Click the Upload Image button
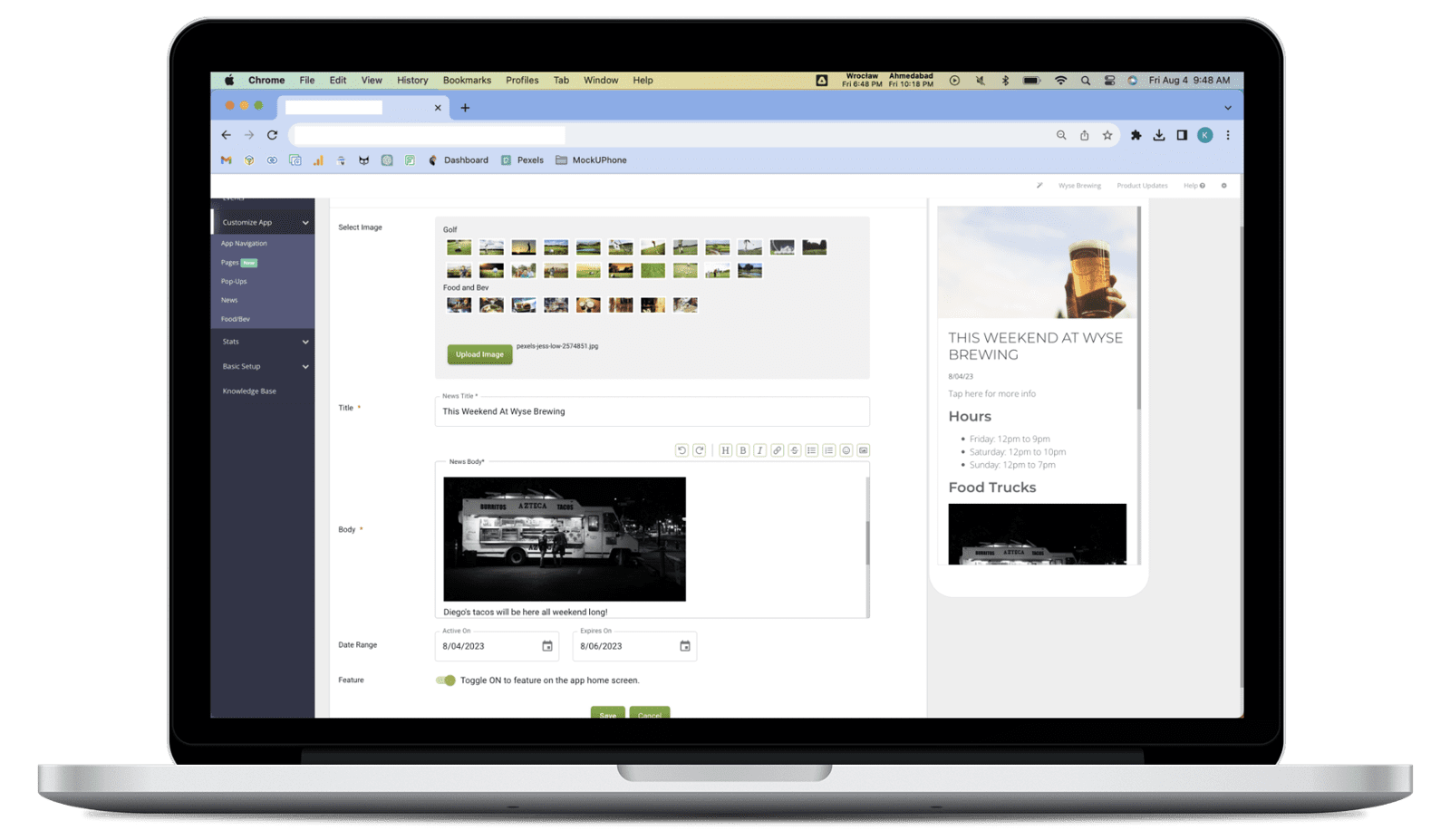1450x840 pixels. pyautogui.click(x=479, y=353)
